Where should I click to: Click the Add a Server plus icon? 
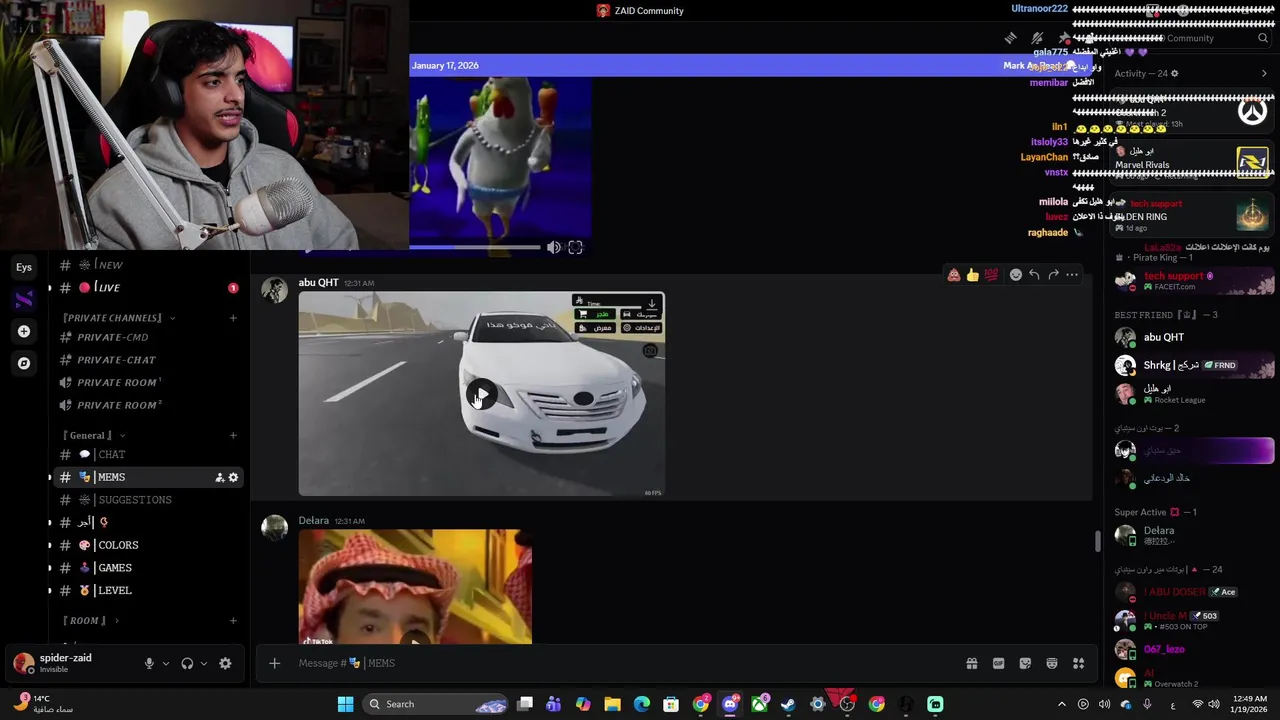(24, 331)
